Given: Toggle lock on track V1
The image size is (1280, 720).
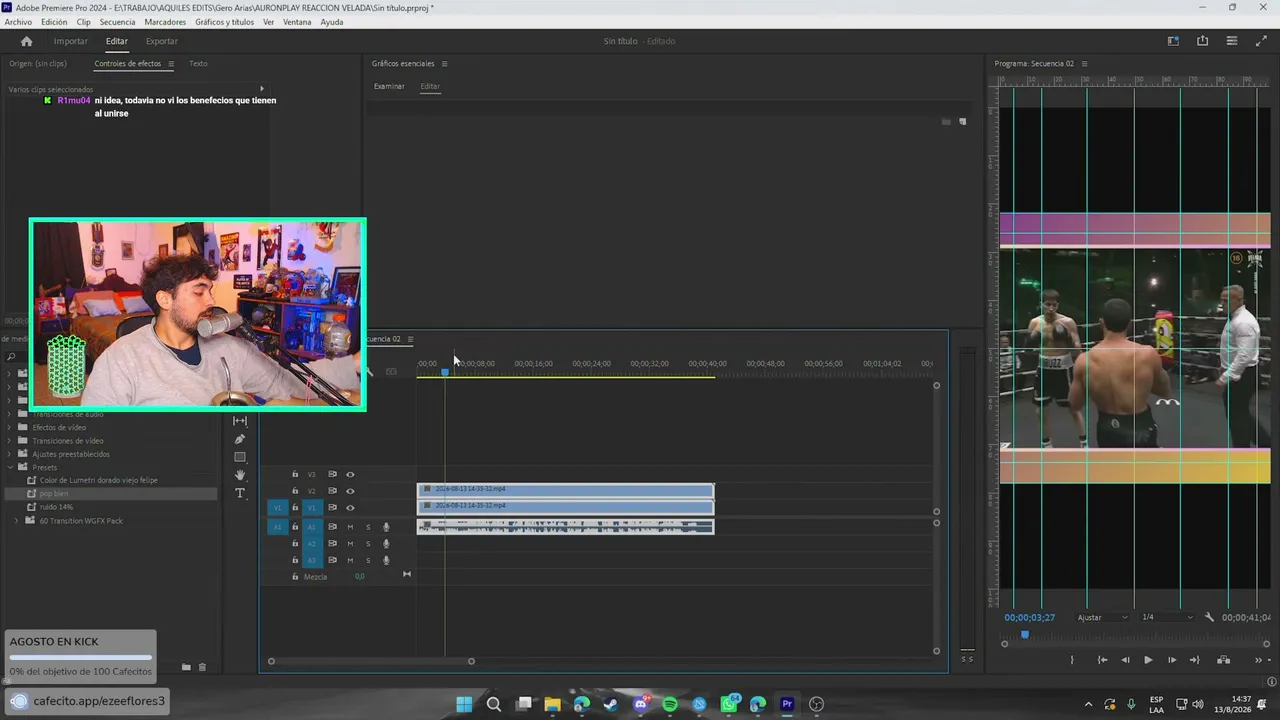Looking at the screenshot, I should [295, 507].
